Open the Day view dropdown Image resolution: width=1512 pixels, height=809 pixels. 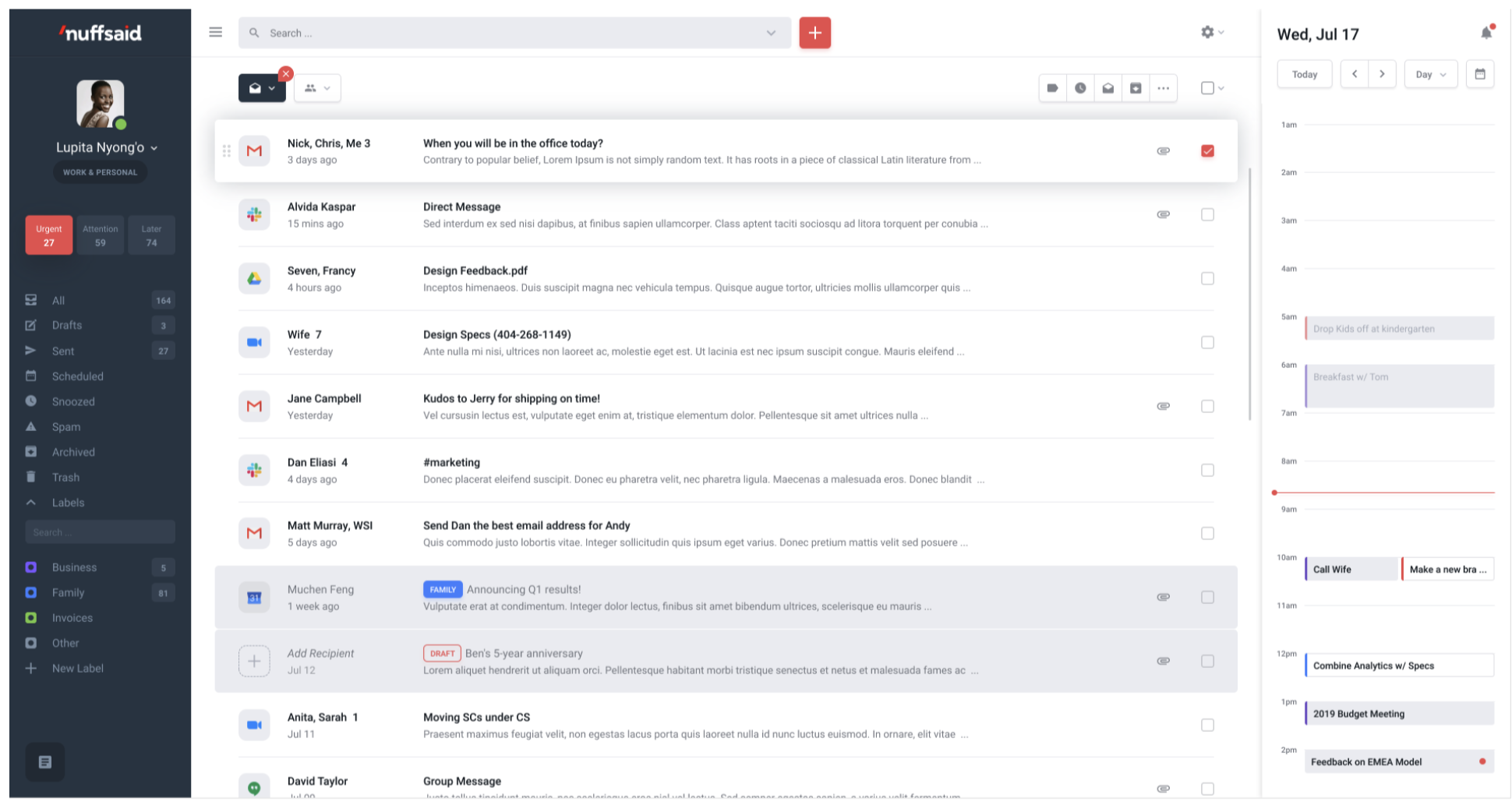pos(1430,74)
